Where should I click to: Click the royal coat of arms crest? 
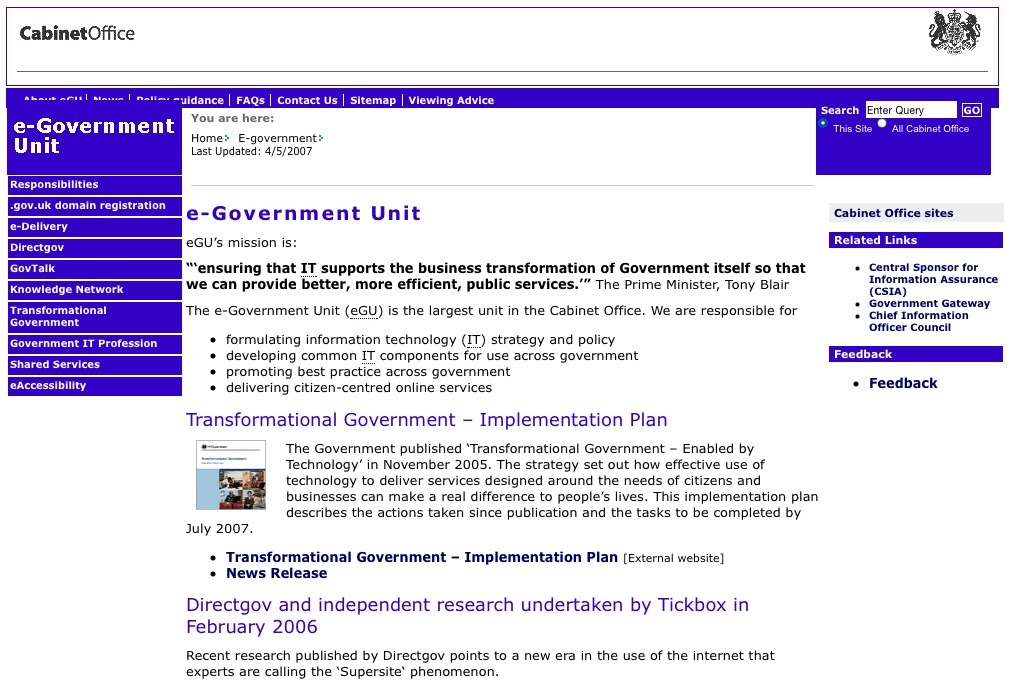[x=954, y=31]
